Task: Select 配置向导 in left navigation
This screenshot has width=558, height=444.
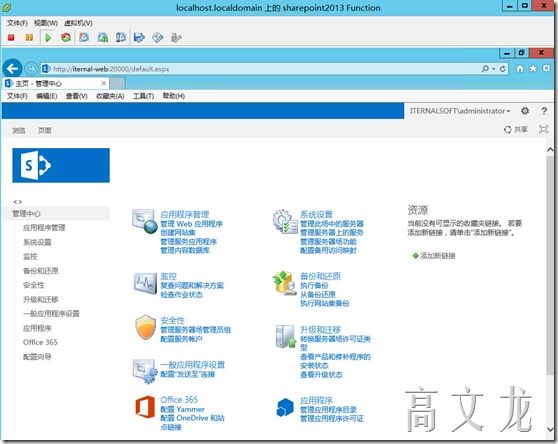Action: click(x=37, y=356)
